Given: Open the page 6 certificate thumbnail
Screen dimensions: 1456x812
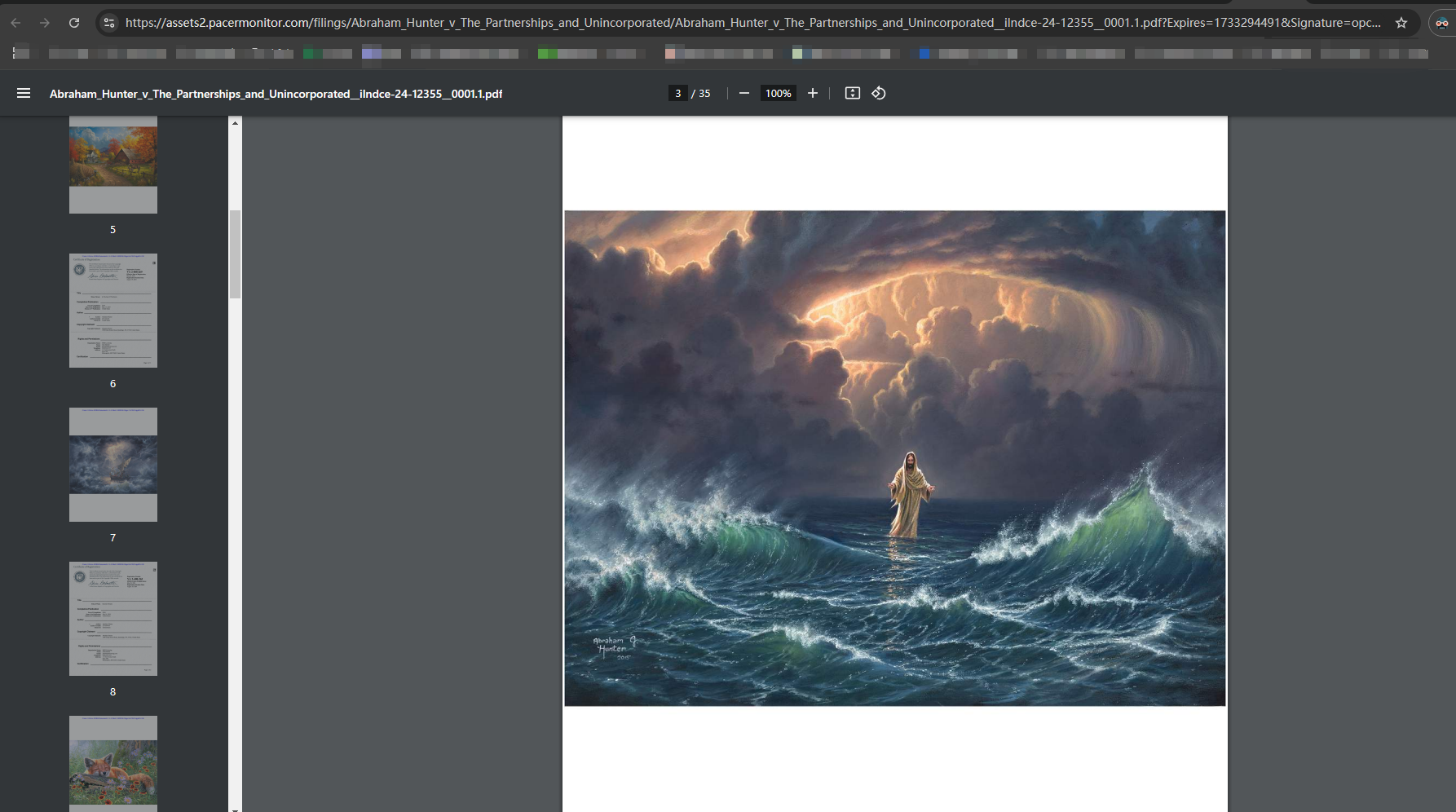Looking at the screenshot, I should (113, 311).
